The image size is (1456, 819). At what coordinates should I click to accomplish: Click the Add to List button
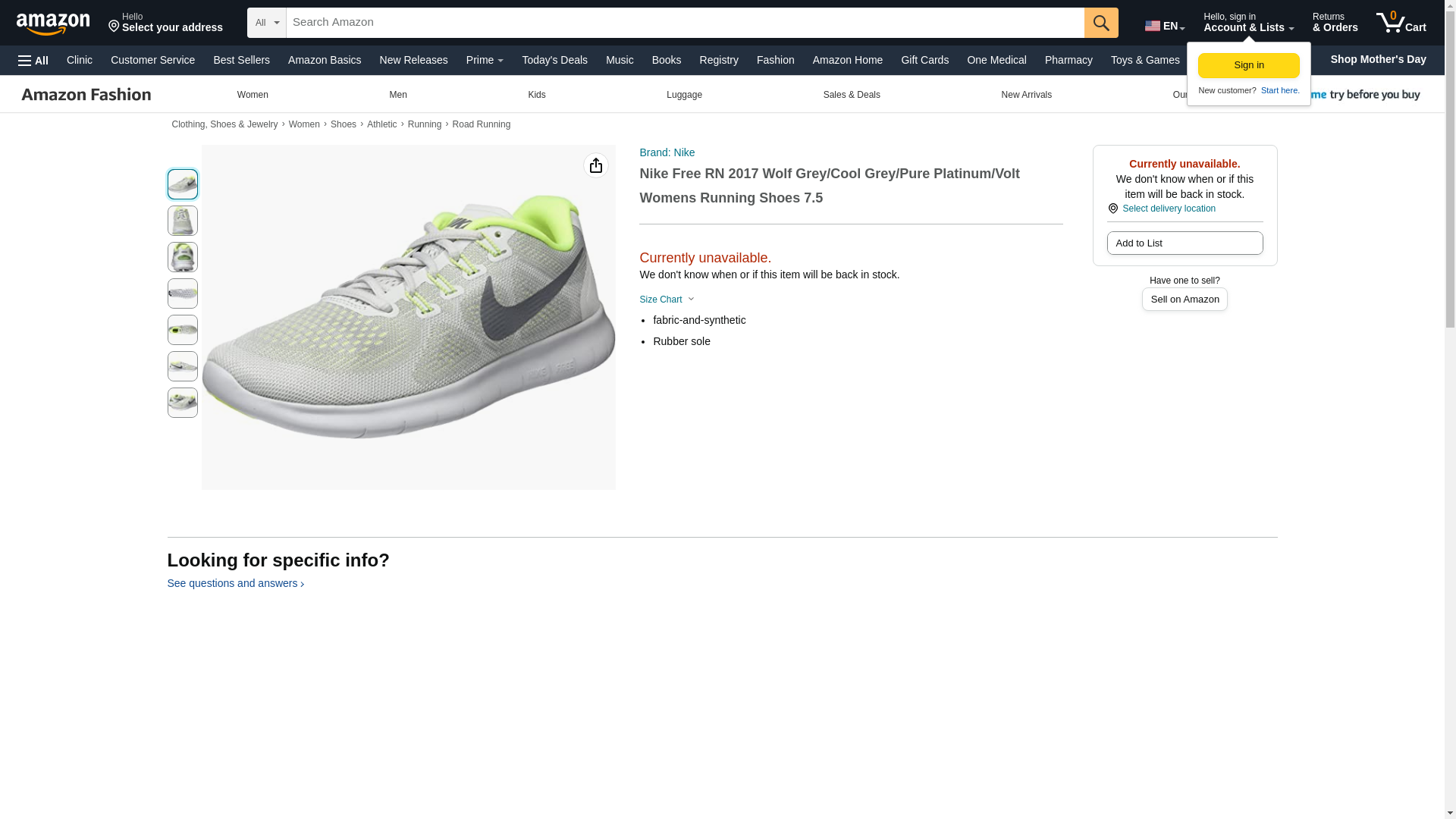pos(1185,243)
